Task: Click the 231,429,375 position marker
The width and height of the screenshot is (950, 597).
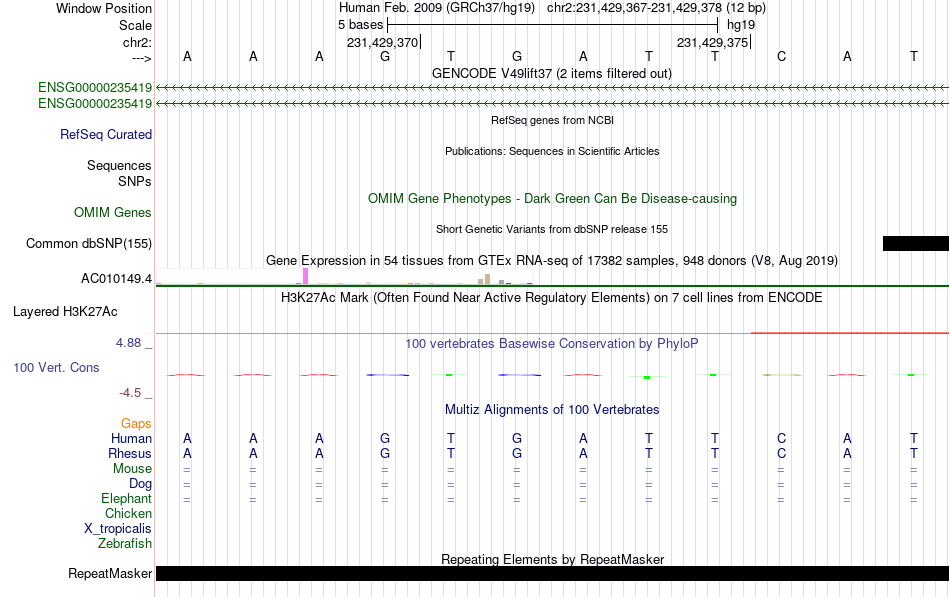Action: 713,42
